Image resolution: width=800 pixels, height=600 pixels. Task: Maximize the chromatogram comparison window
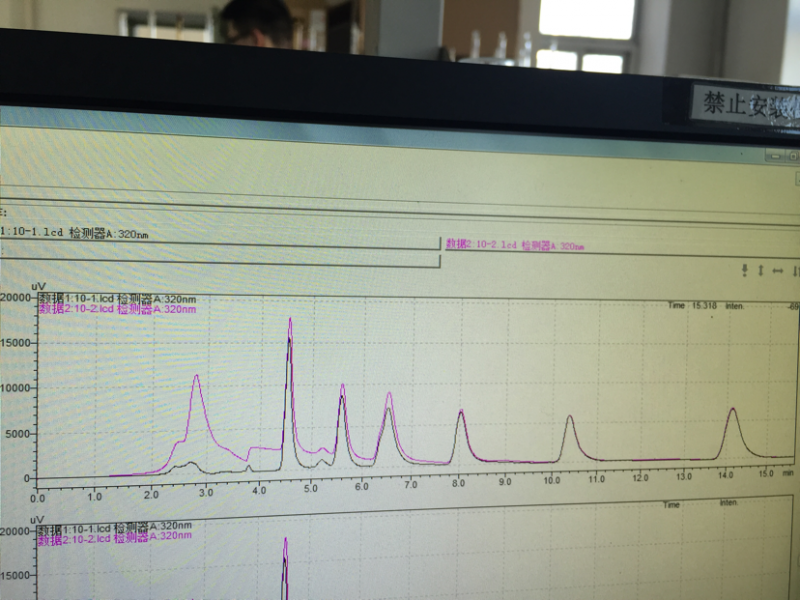coord(793,156)
